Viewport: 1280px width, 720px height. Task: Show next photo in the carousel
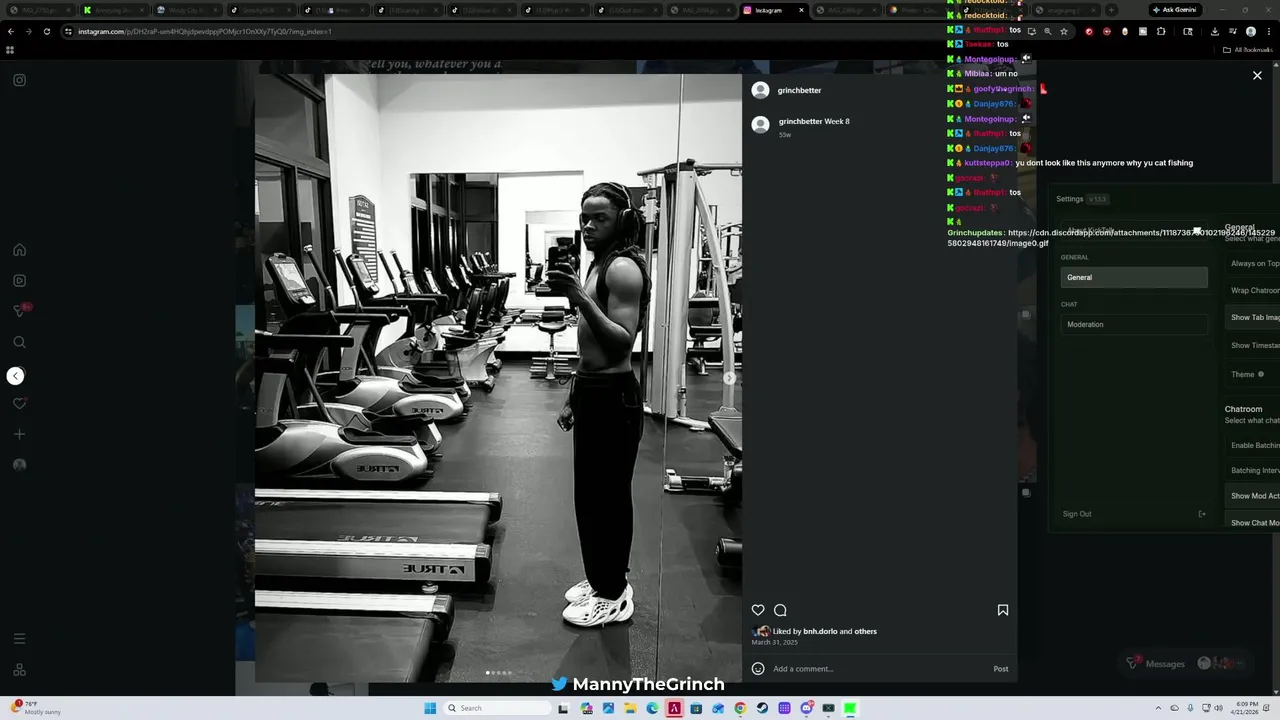click(x=729, y=378)
